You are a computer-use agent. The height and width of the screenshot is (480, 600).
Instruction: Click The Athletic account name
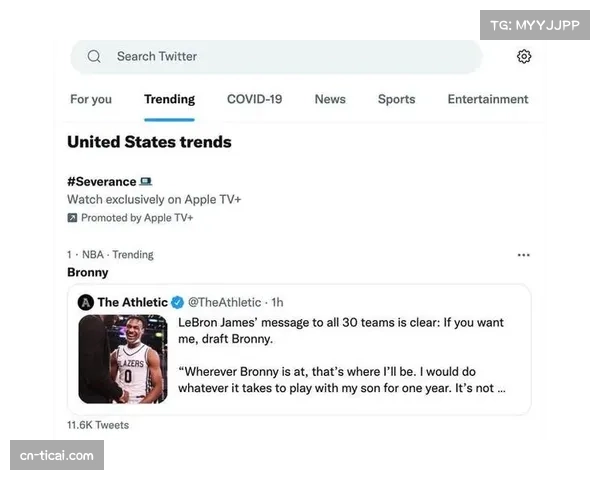tap(132, 302)
